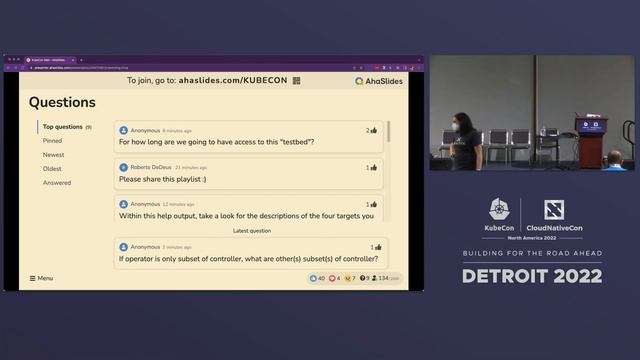Switch to the Answered questions filter

(57, 183)
